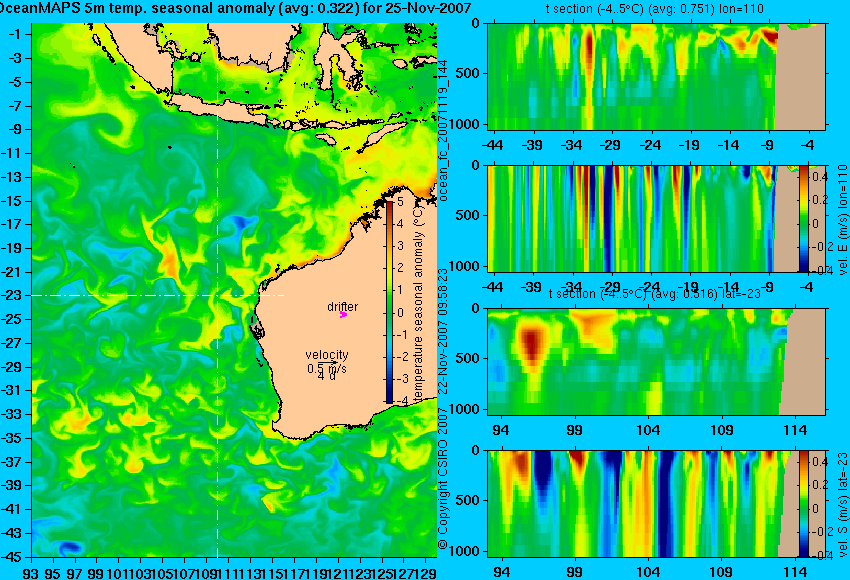Click the '0.4' value on vel. E color bar
Image resolution: width=850 pixels, height=580 pixels.
[819, 176]
